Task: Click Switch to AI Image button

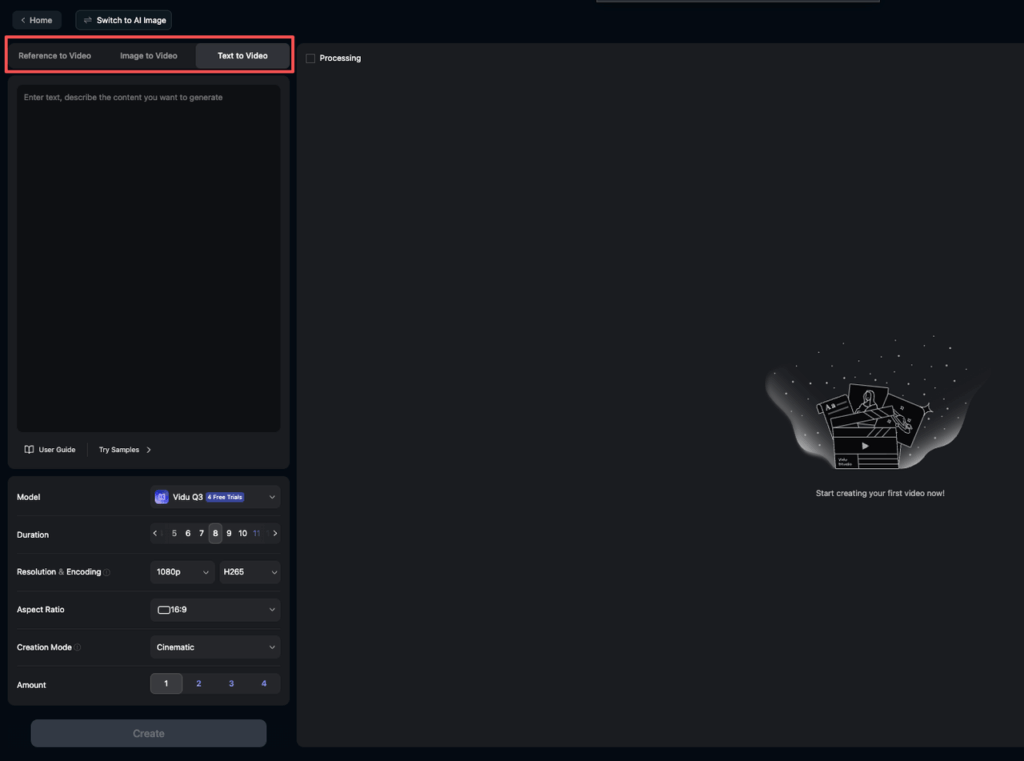Action: click(x=123, y=20)
